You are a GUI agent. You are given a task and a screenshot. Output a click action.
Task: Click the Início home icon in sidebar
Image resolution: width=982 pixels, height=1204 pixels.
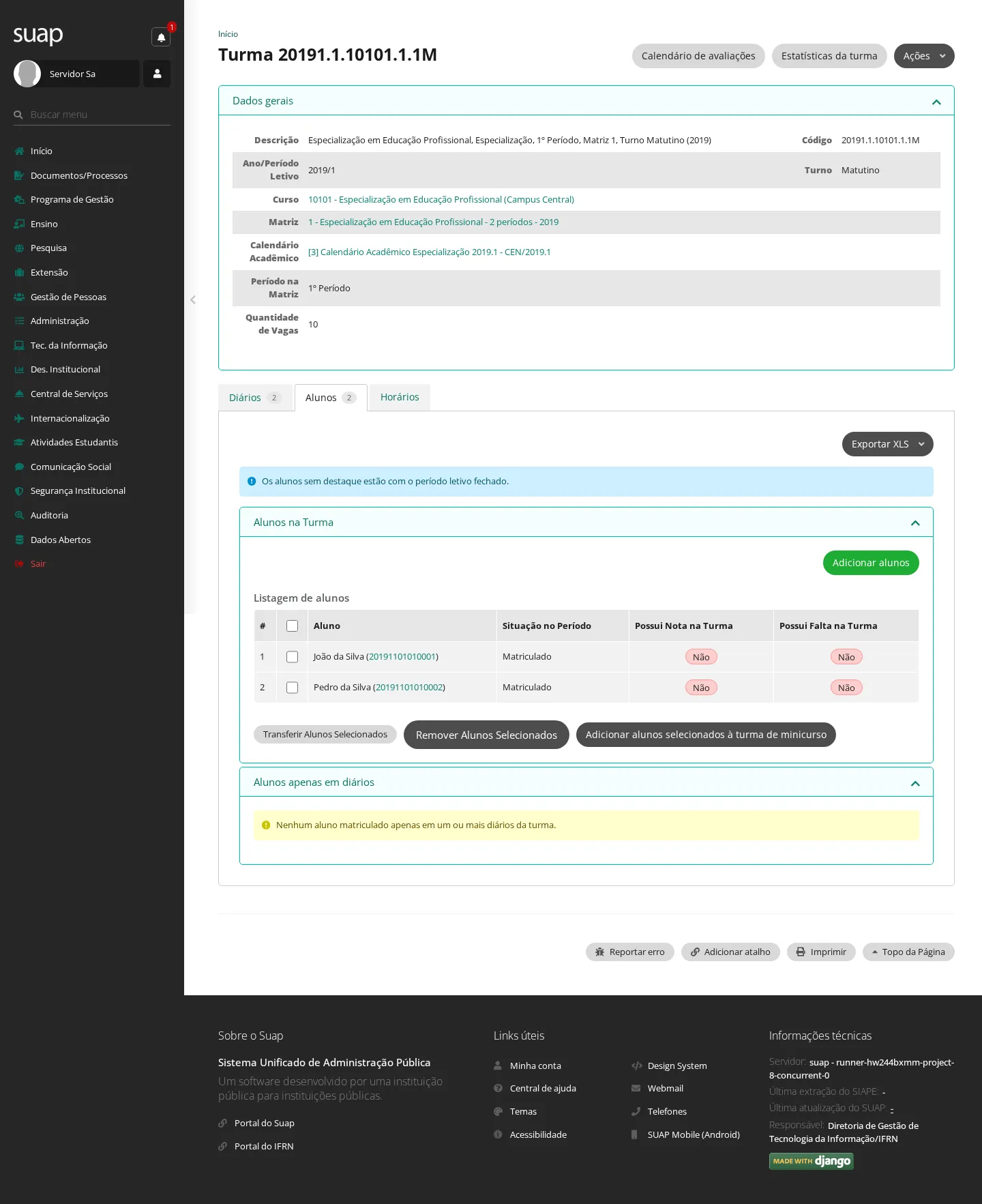coord(19,151)
